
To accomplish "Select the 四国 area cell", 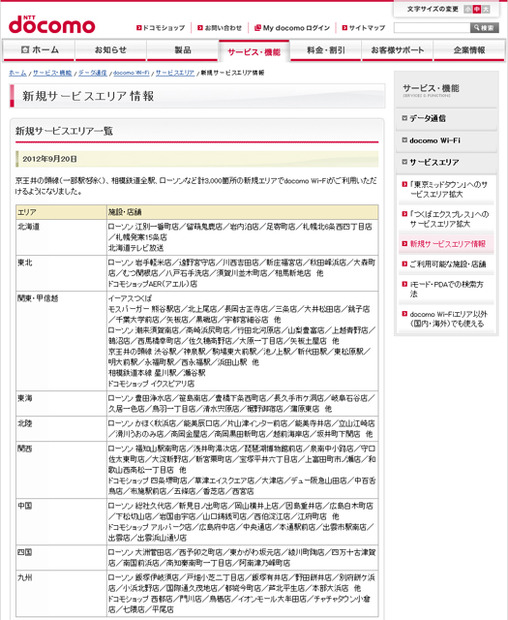I will coord(61,558).
